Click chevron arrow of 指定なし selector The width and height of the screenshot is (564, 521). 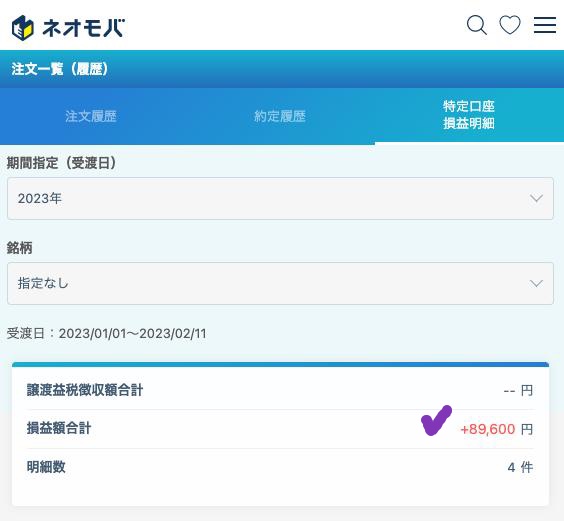pos(536,284)
